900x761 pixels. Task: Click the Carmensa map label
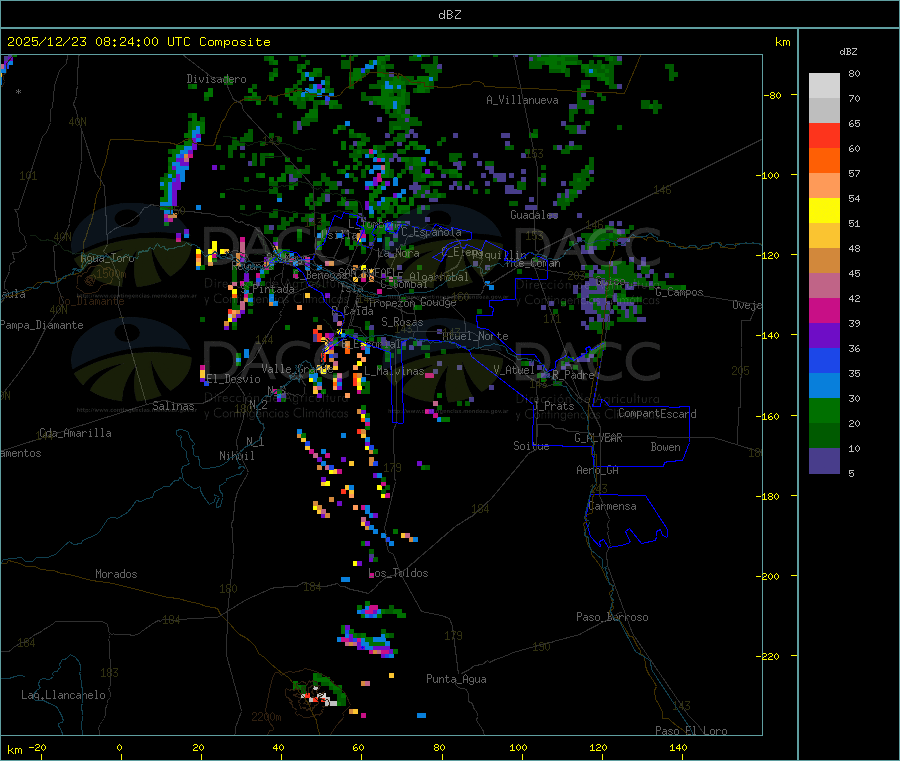point(612,506)
